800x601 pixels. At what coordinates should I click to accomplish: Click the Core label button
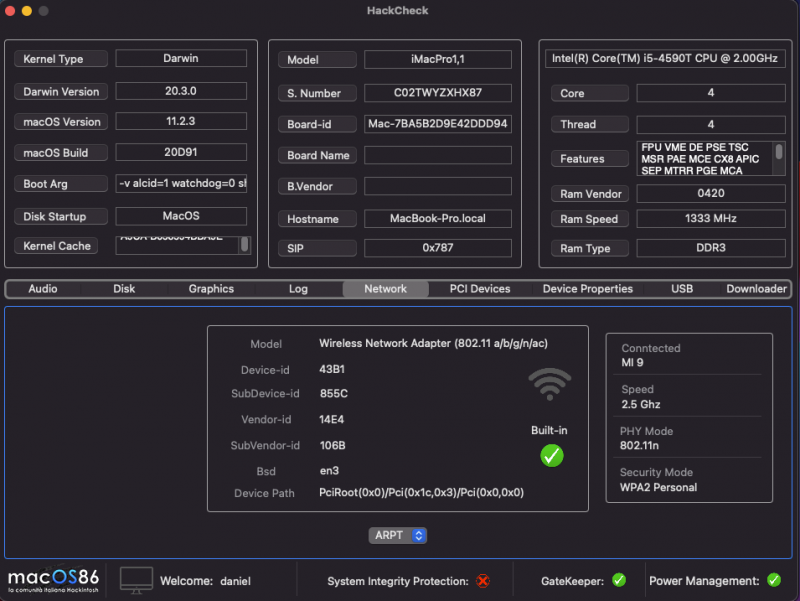(590, 93)
